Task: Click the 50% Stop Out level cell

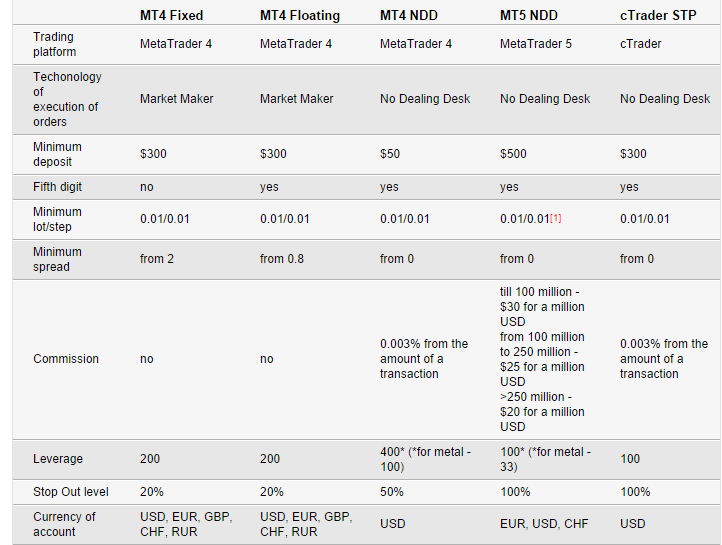Action: point(392,492)
